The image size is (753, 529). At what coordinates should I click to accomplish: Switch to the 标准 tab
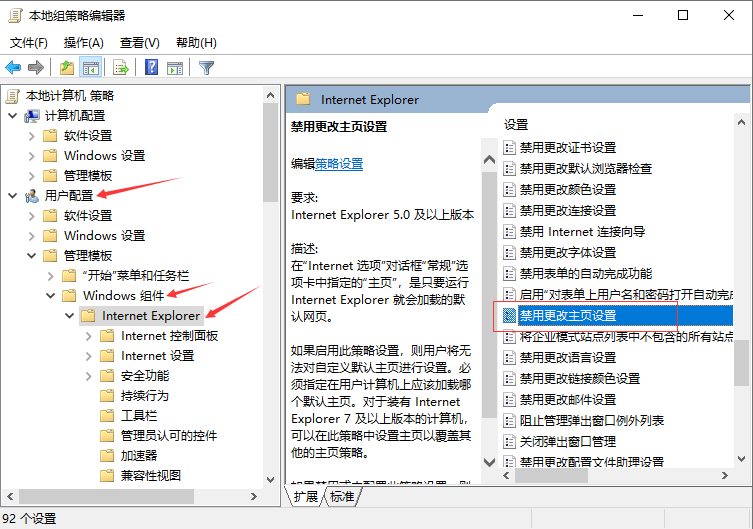(342, 496)
